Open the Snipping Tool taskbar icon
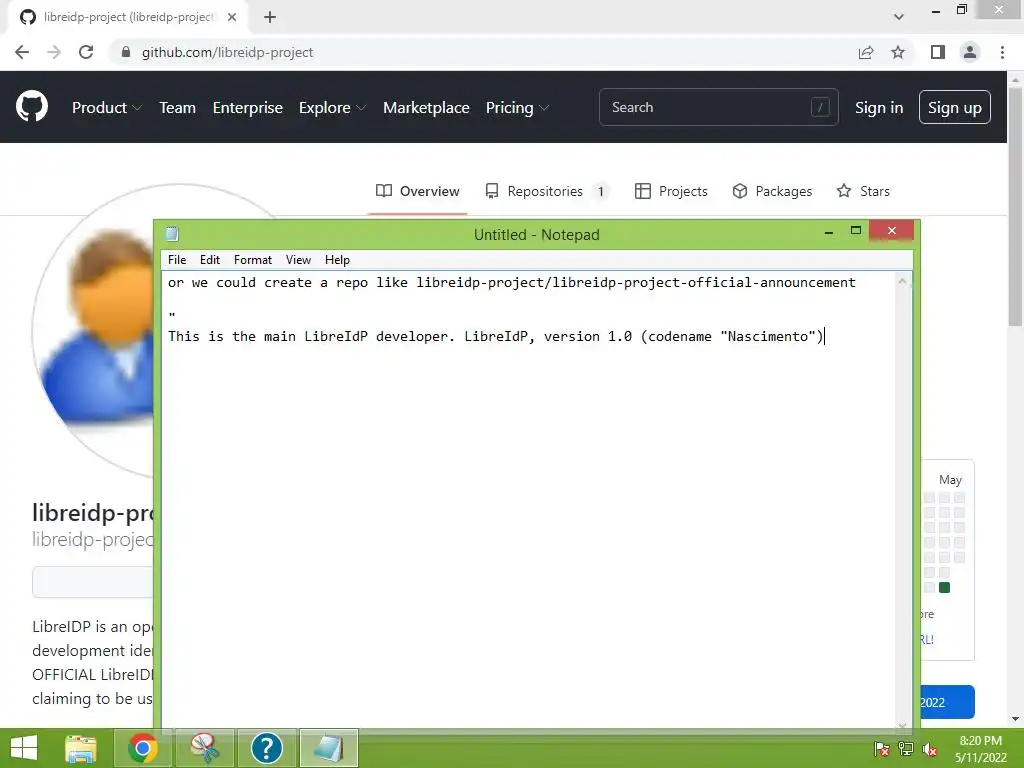Viewport: 1024px width, 768px height. click(x=204, y=748)
